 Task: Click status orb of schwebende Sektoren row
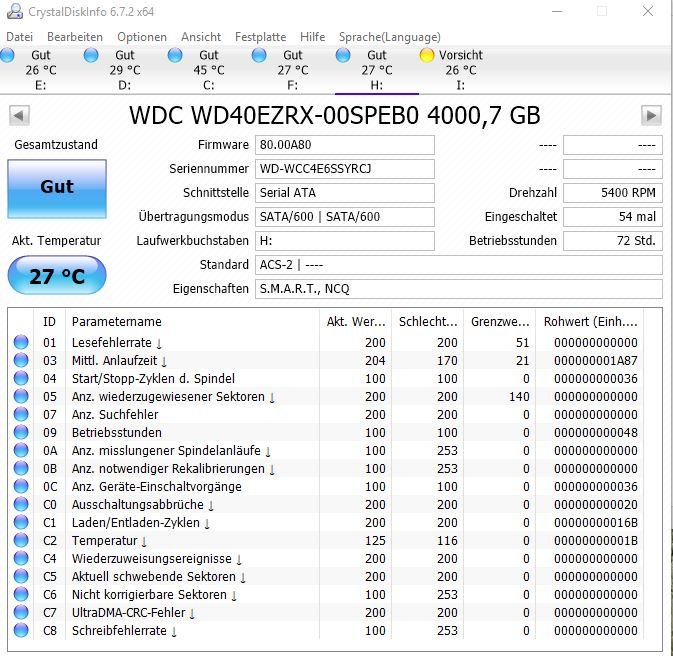[x=21, y=577]
